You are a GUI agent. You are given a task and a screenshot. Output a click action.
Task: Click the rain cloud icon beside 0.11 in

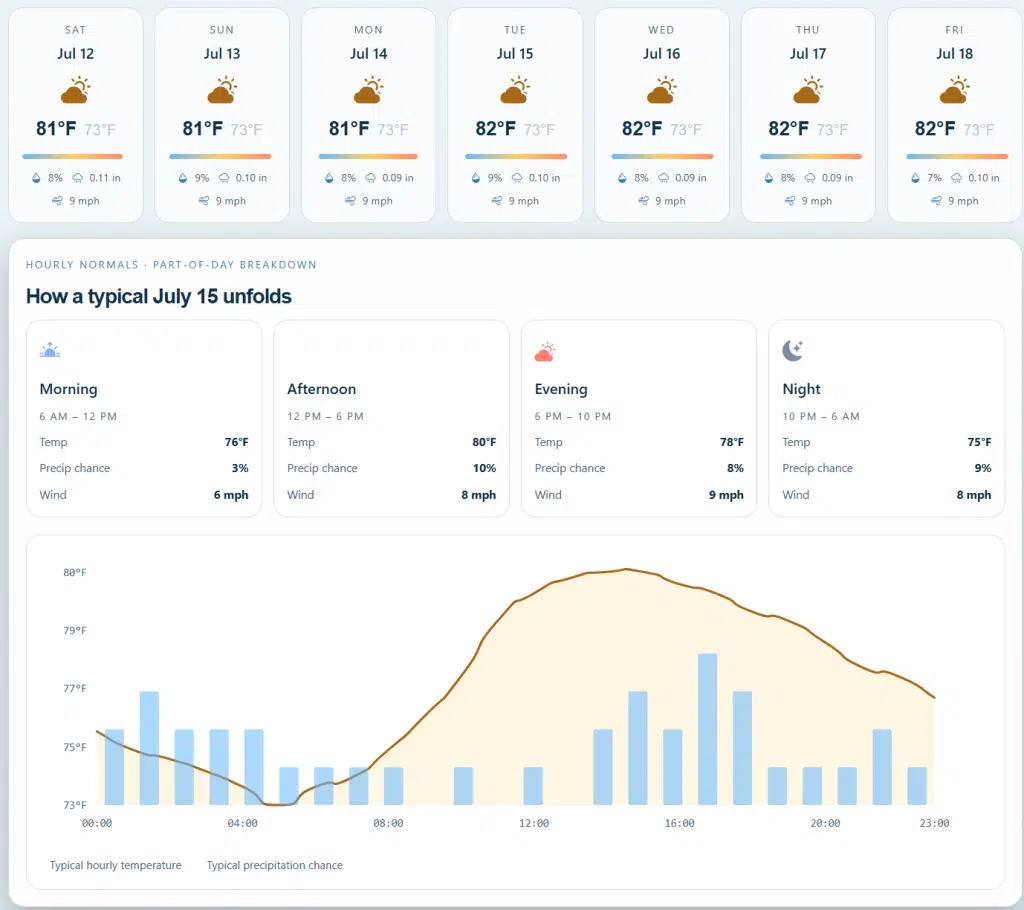[x=78, y=178]
